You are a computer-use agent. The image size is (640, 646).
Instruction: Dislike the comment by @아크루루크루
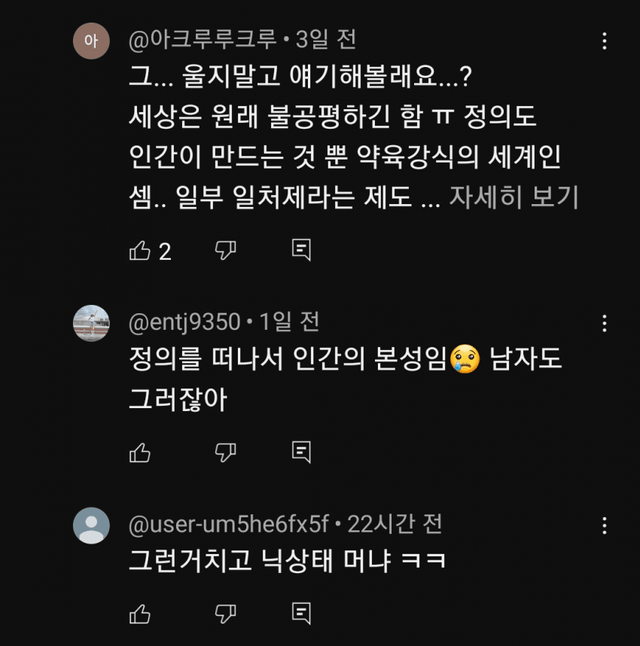(226, 251)
